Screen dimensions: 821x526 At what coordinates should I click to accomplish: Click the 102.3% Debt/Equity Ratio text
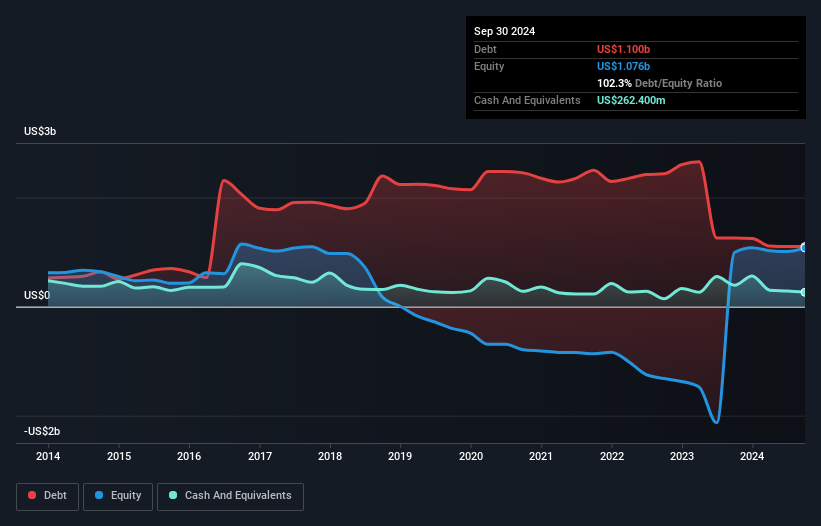coord(659,83)
